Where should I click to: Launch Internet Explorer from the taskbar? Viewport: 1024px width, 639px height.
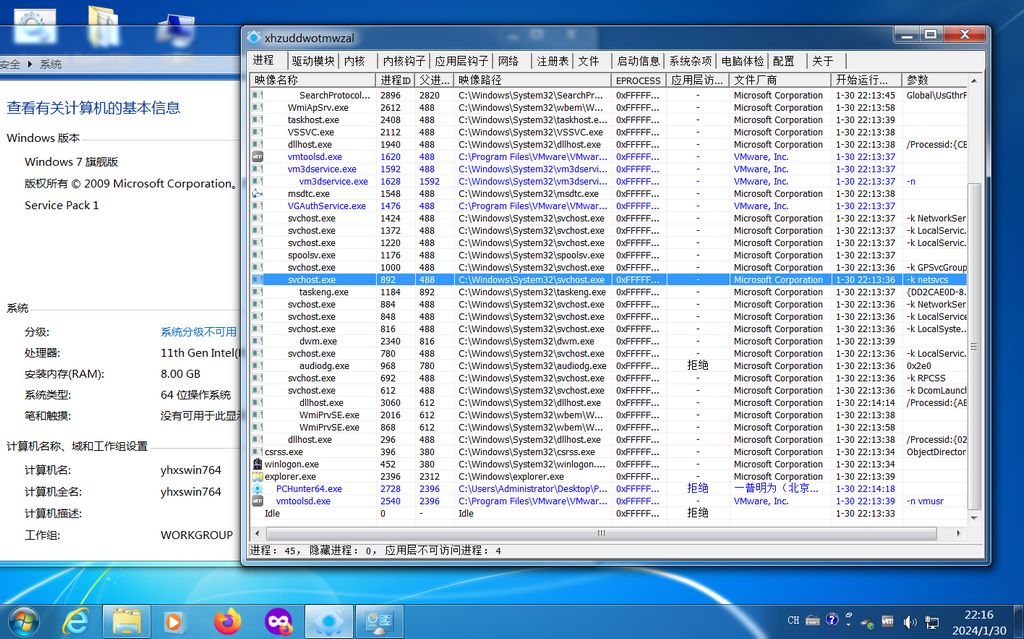click(75, 621)
